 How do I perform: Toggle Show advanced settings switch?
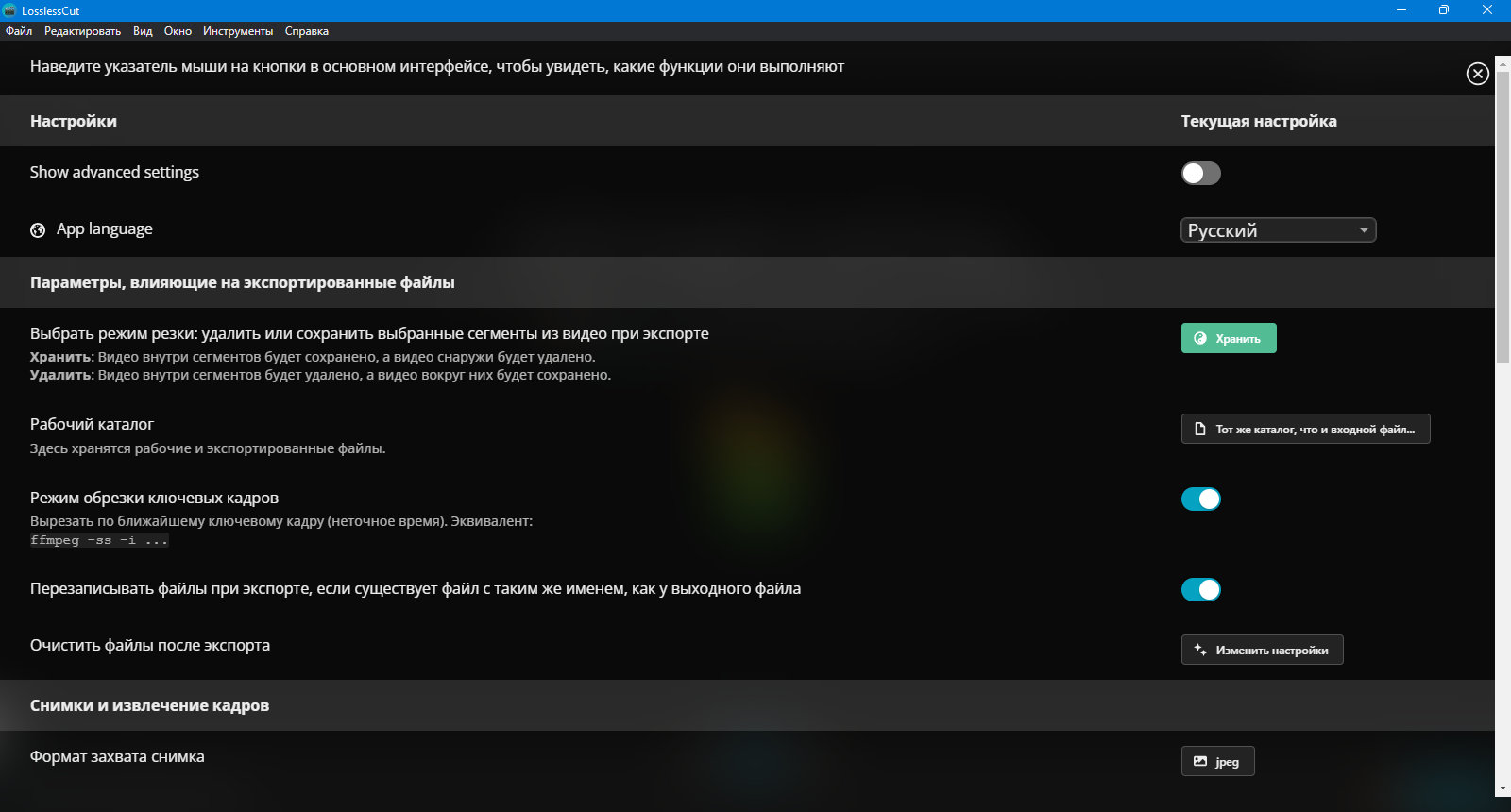(1201, 174)
